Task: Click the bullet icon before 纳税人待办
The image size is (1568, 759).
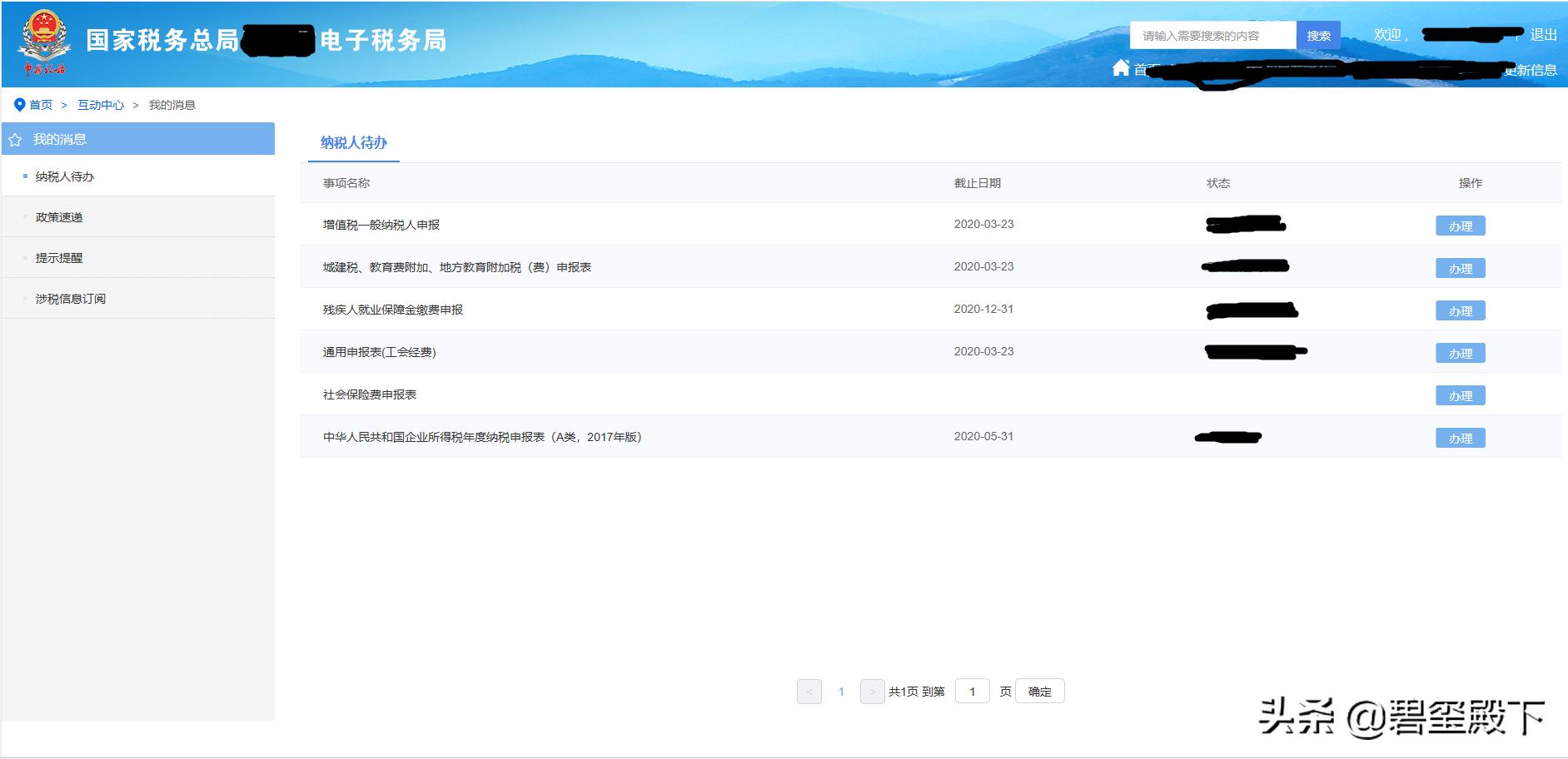Action: point(24,176)
